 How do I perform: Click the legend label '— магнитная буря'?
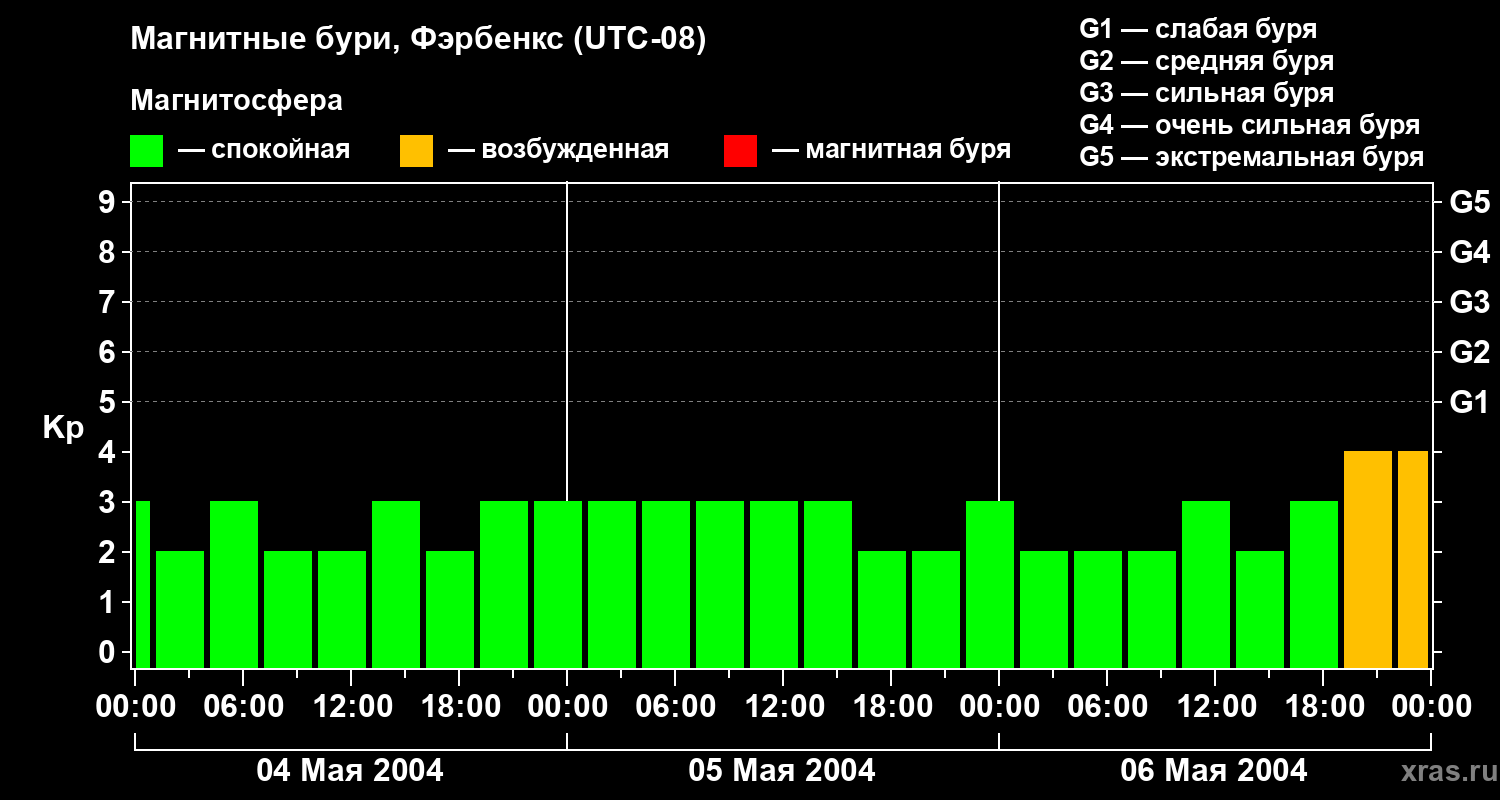coord(891,150)
